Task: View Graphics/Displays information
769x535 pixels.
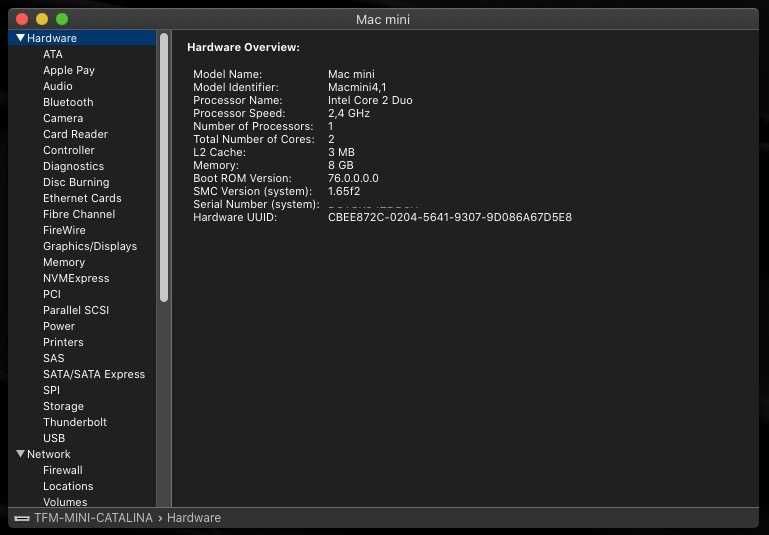Action: (90, 246)
